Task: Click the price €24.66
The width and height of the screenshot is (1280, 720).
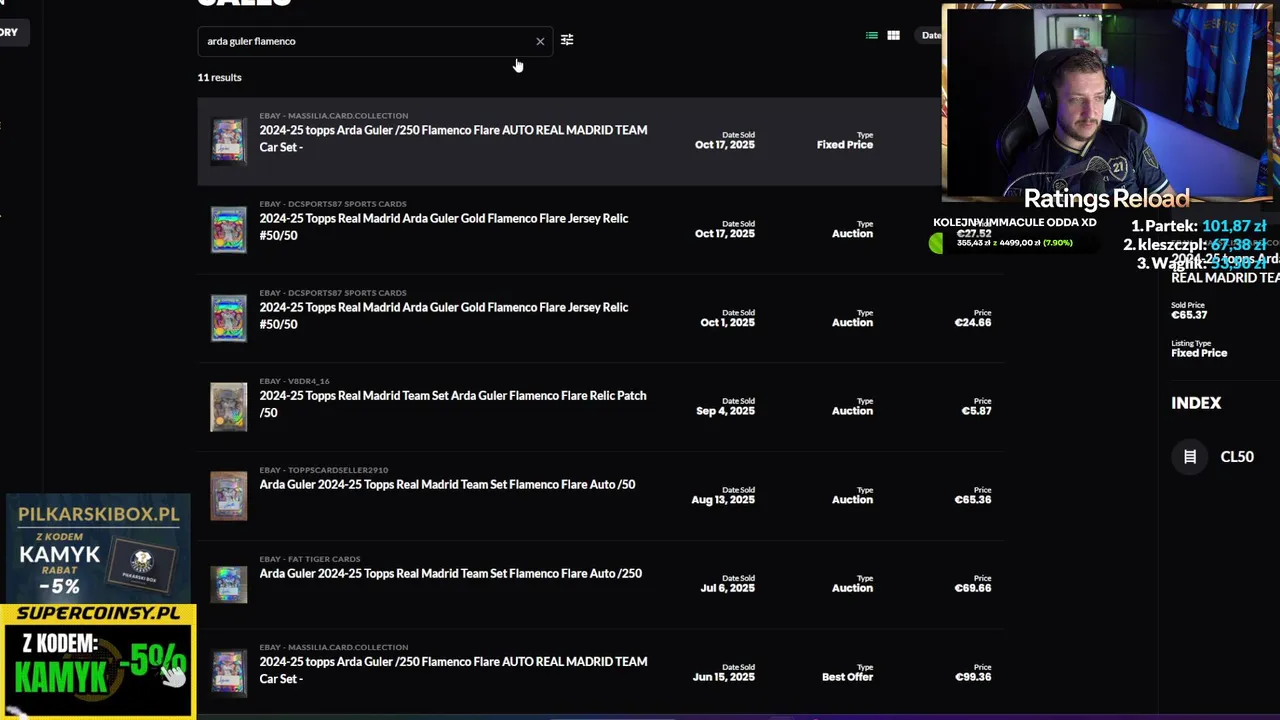Action: click(x=972, y=323)
